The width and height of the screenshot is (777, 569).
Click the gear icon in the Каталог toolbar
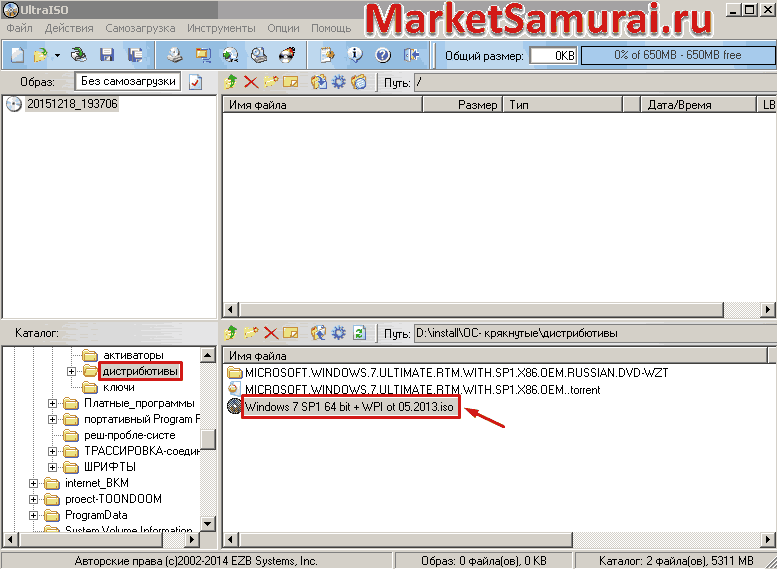click(338, 333)
